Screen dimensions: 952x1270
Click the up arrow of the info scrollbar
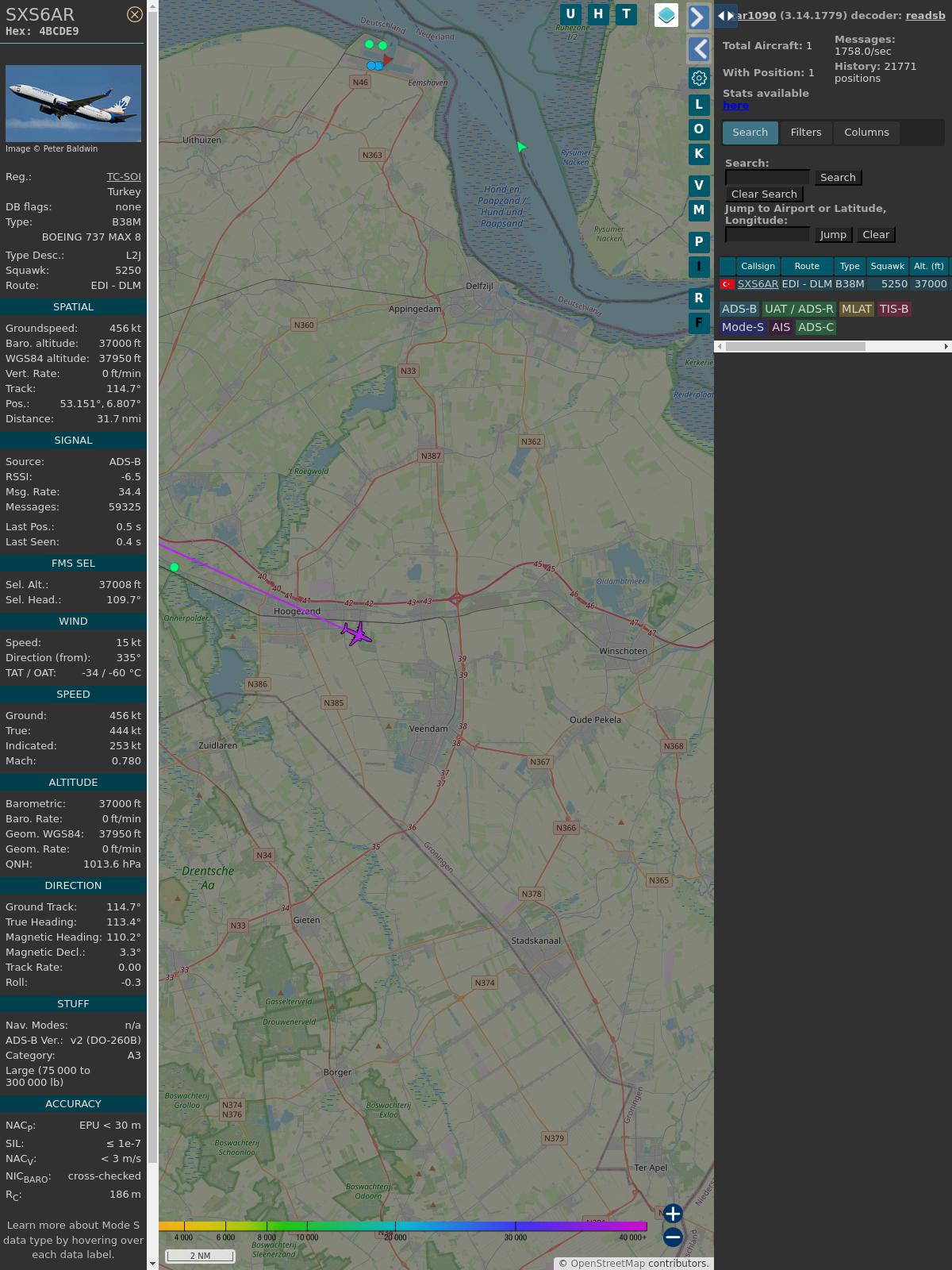coord(153,5)
